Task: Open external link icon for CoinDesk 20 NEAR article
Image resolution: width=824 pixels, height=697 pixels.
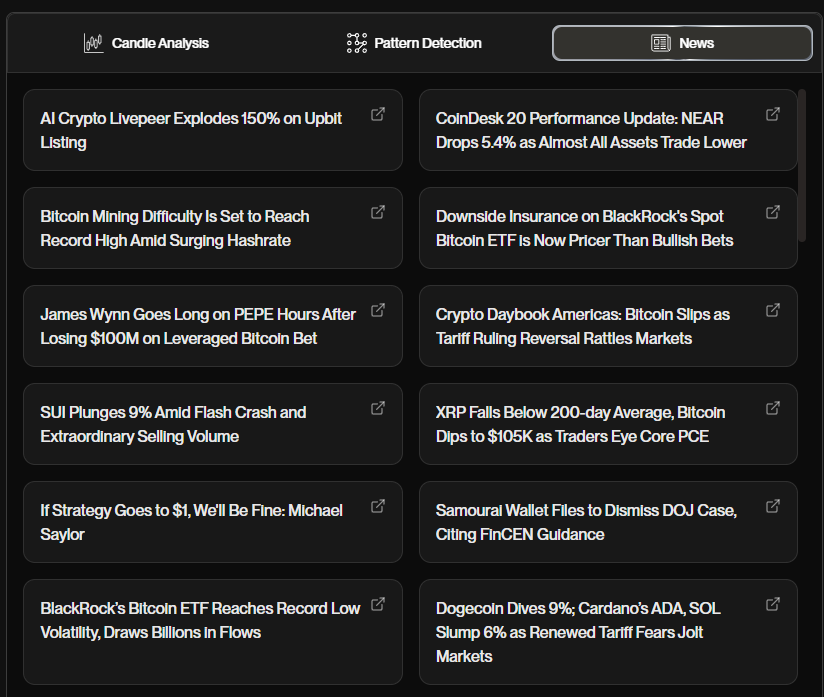Action: 772,114
